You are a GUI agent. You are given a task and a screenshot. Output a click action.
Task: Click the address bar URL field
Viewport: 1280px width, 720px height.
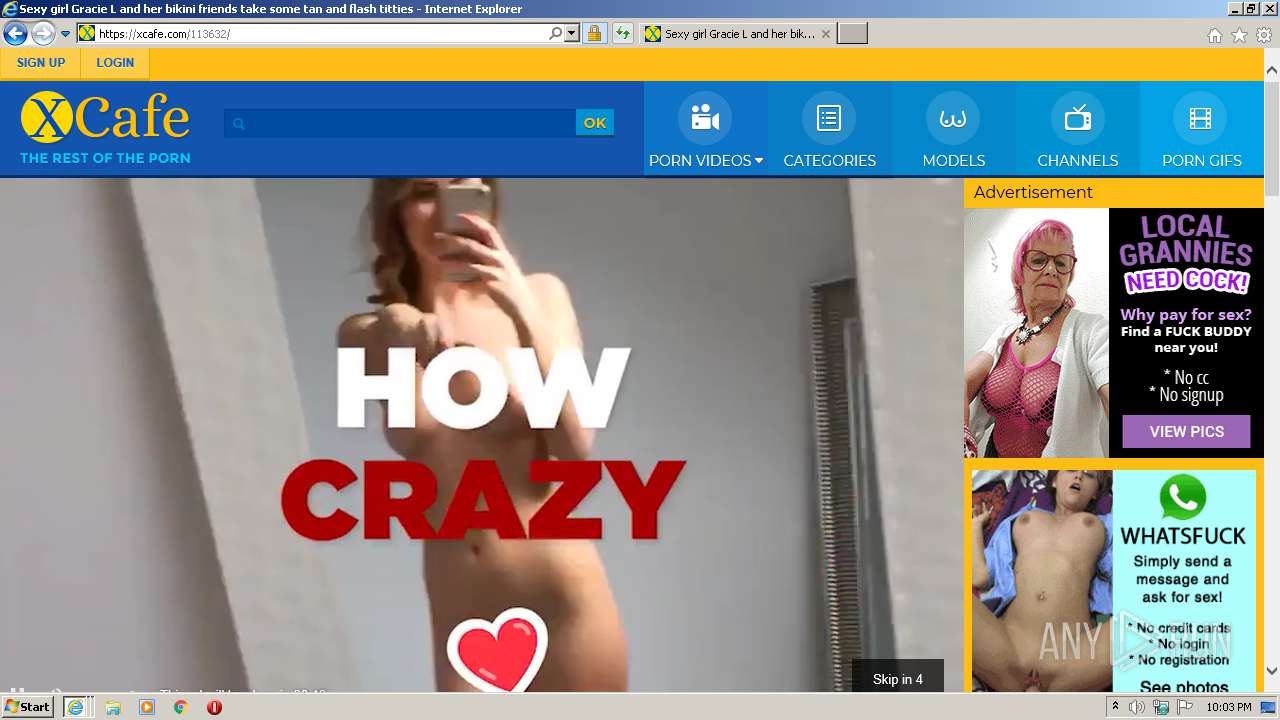tap(310, 34)
